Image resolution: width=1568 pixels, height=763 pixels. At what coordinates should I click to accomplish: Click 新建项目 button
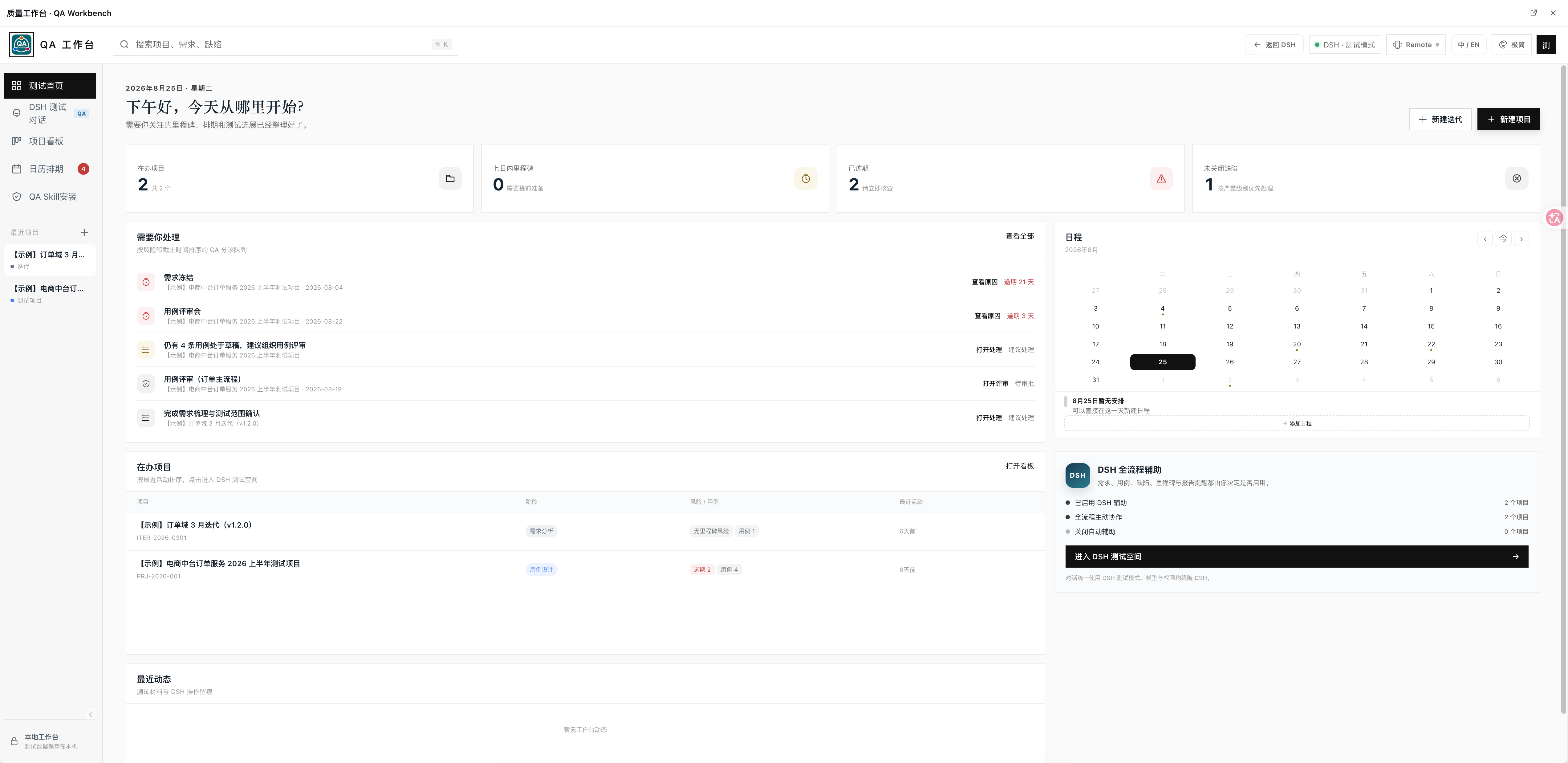tap(1508, 119)
